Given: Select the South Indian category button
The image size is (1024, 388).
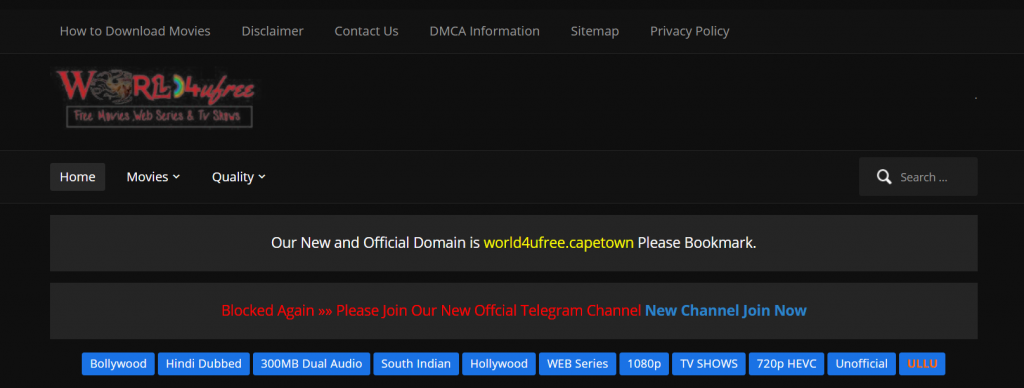Looking at the screenshot, I should coord(416,364).
